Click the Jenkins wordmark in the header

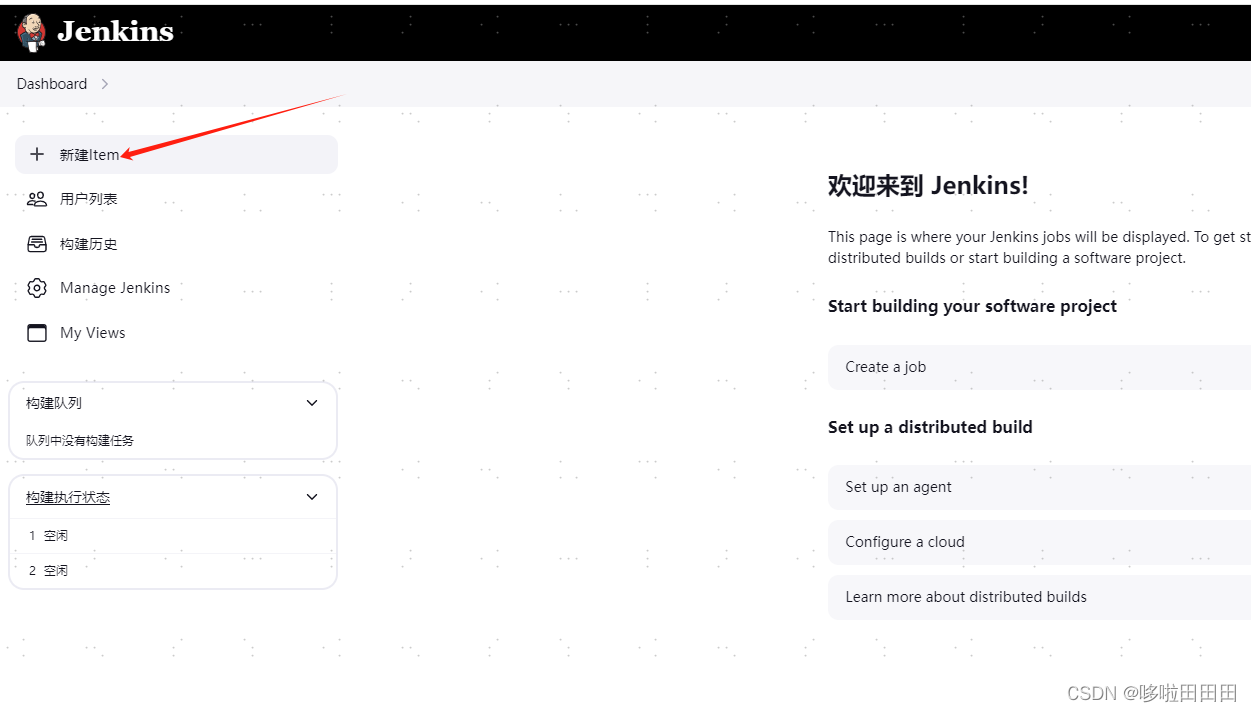(115, 31)
